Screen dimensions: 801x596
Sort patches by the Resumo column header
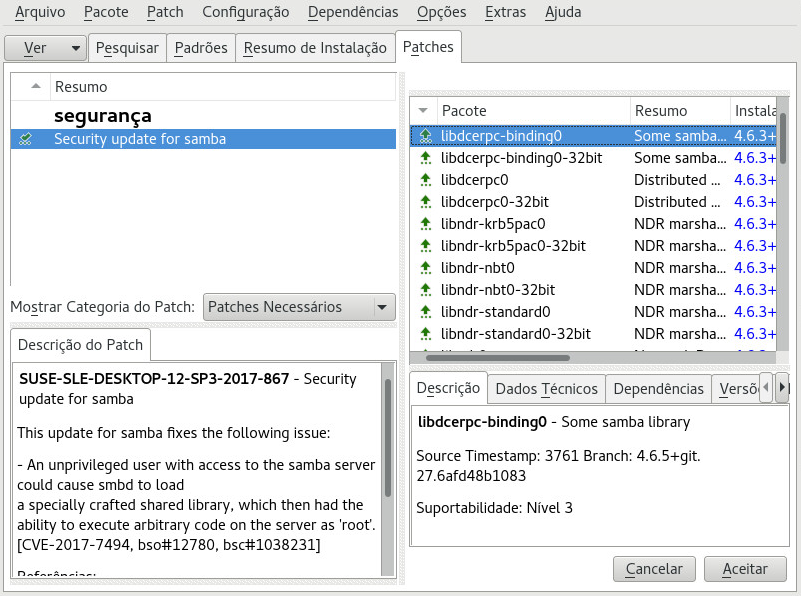(223, 87)
